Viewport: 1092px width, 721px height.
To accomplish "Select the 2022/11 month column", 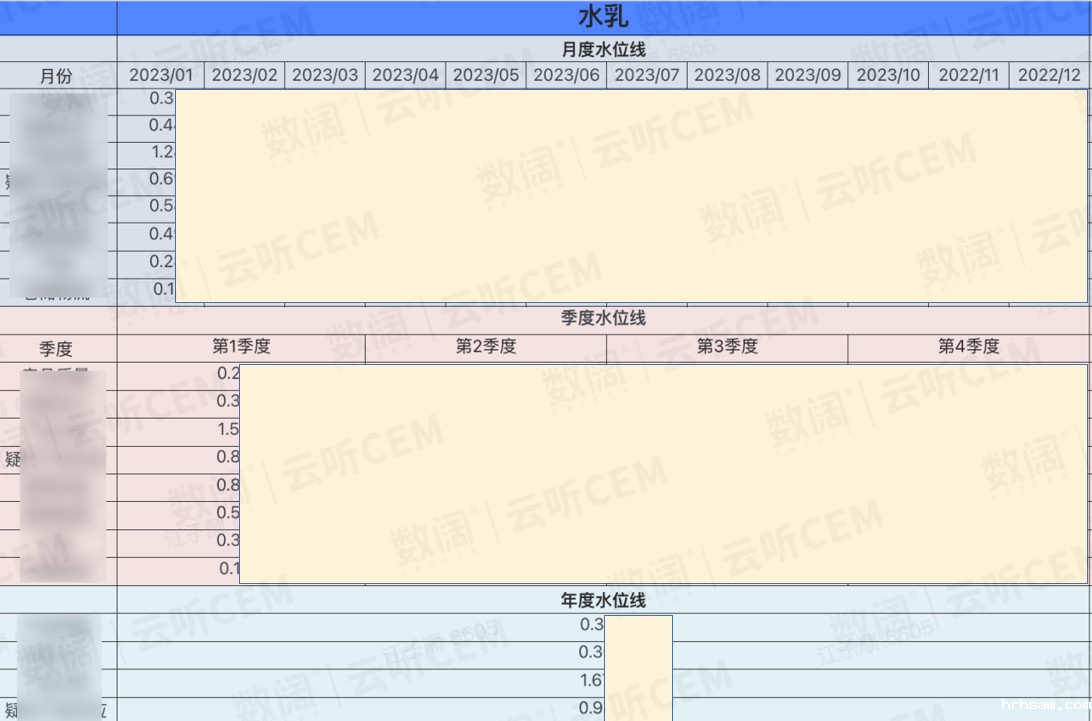I will pos(969,75).
